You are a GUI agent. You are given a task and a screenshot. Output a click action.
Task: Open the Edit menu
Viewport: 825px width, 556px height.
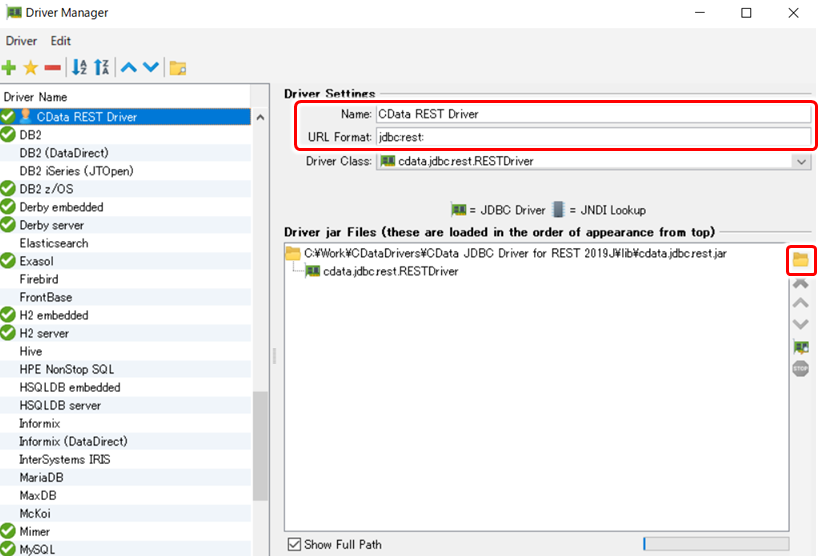coord(61,41)
